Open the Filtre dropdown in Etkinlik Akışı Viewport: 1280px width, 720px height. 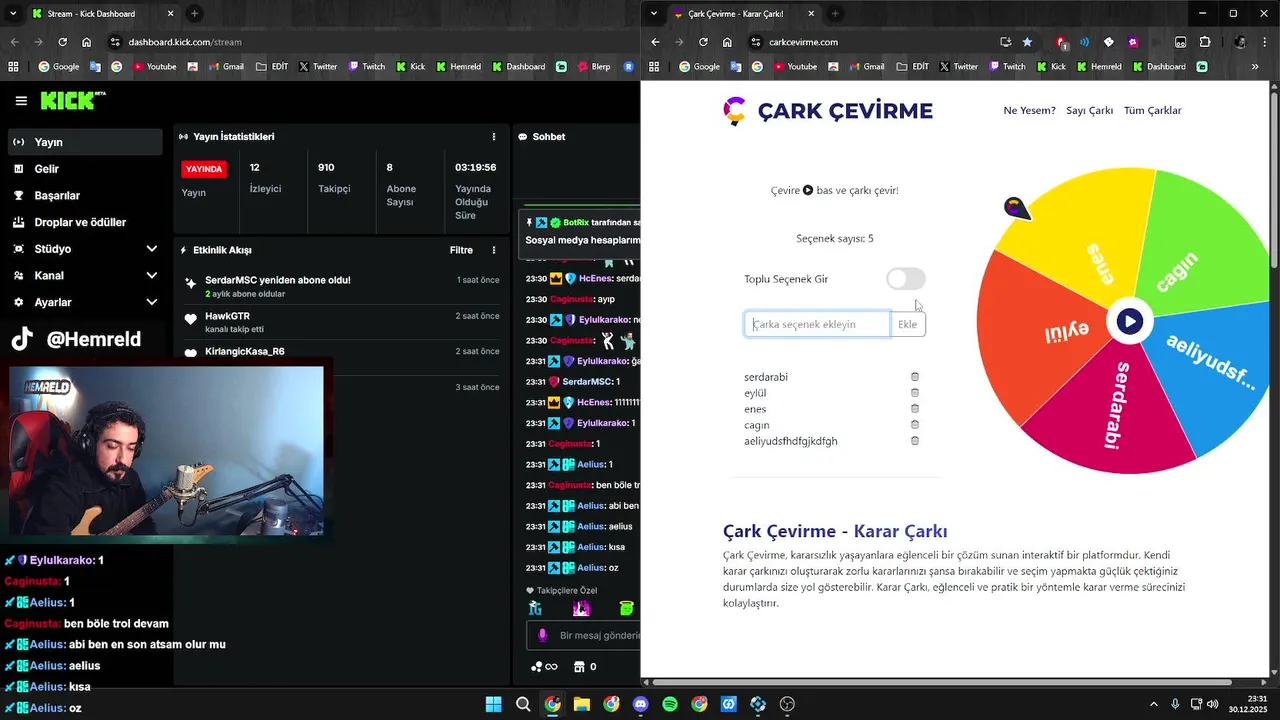tap(461, 250)
